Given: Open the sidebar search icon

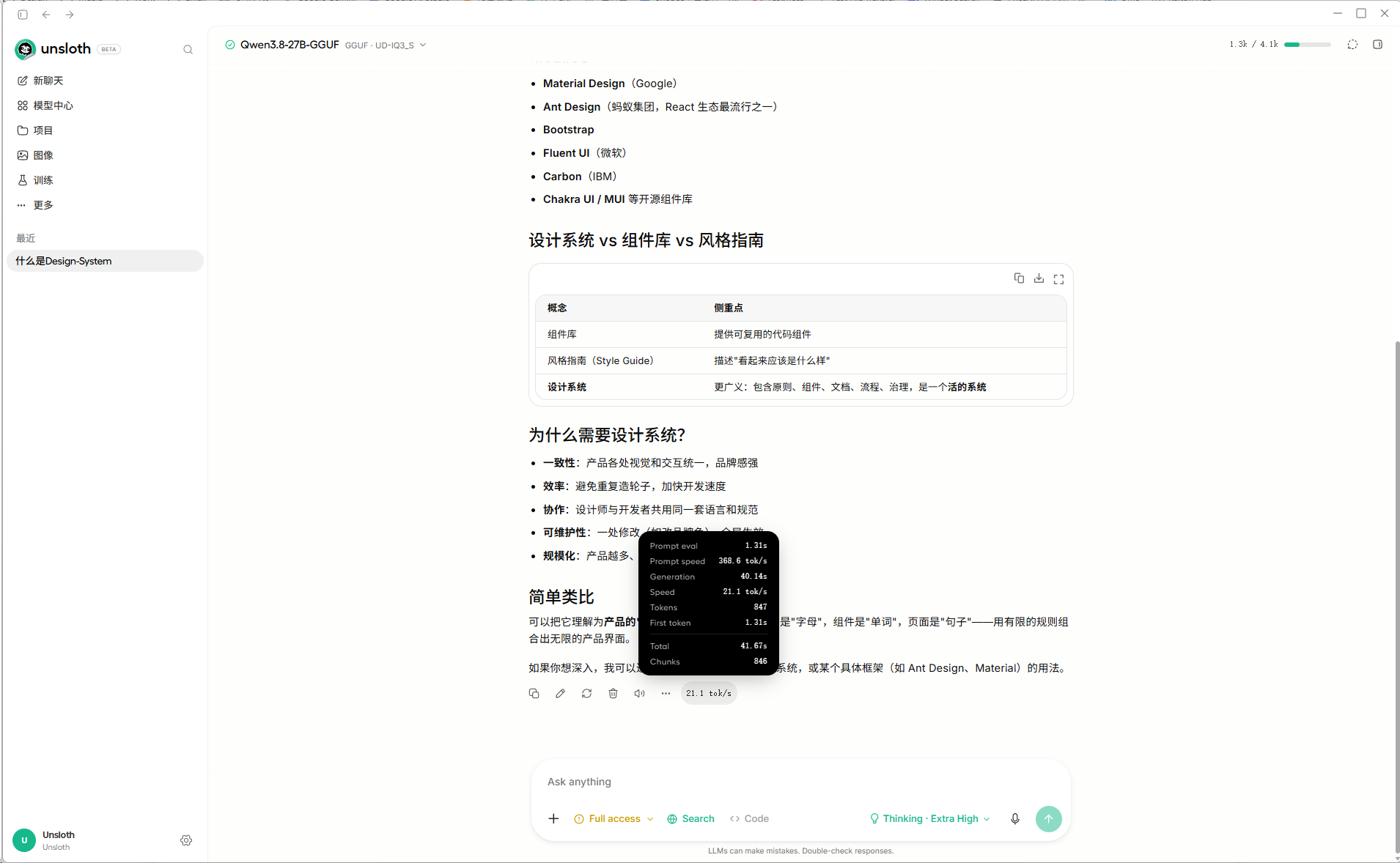Looking at the screenshot, I should pyautogui.click(x=188, y=50).
